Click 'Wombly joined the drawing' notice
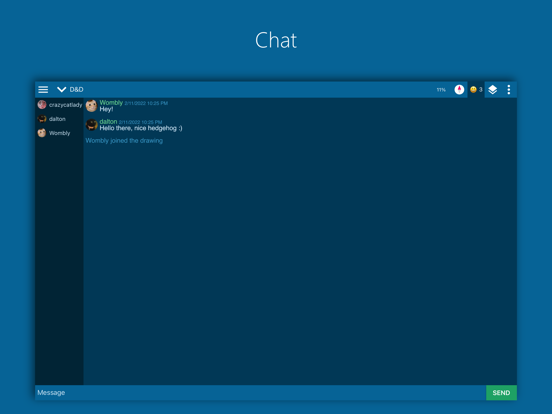 tap(124, 140)
